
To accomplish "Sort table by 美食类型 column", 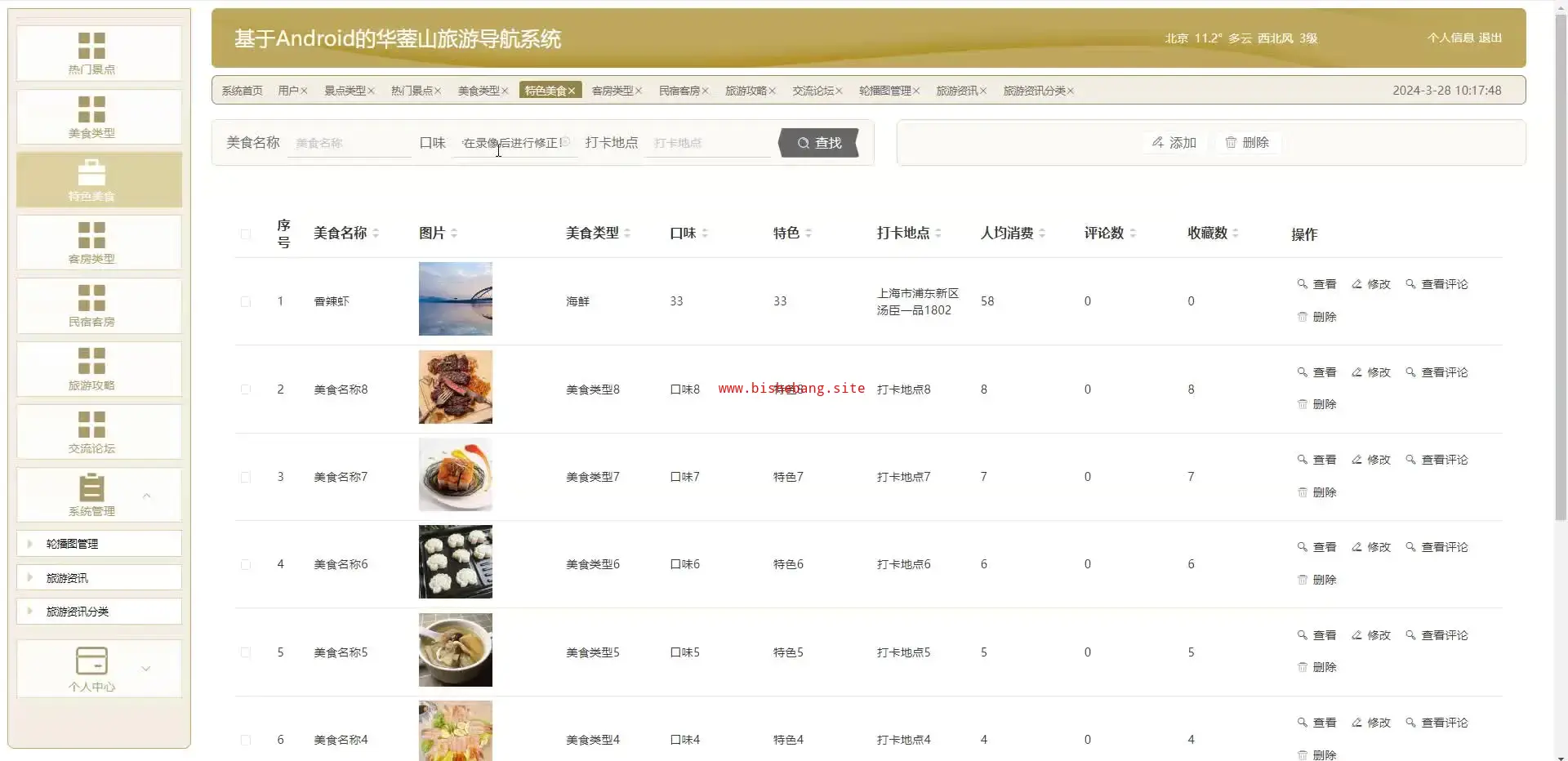I will (627, 234).
